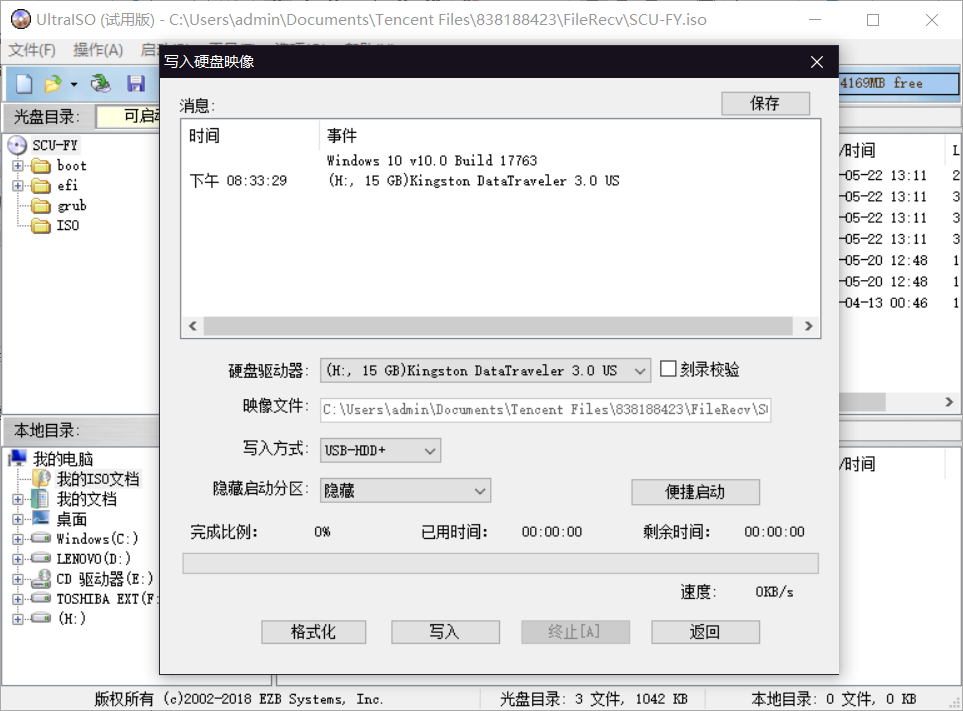The width and height of the screenshot is (963, 711).
Task: Click 保存 to save messages
Action: click(765, 103)
